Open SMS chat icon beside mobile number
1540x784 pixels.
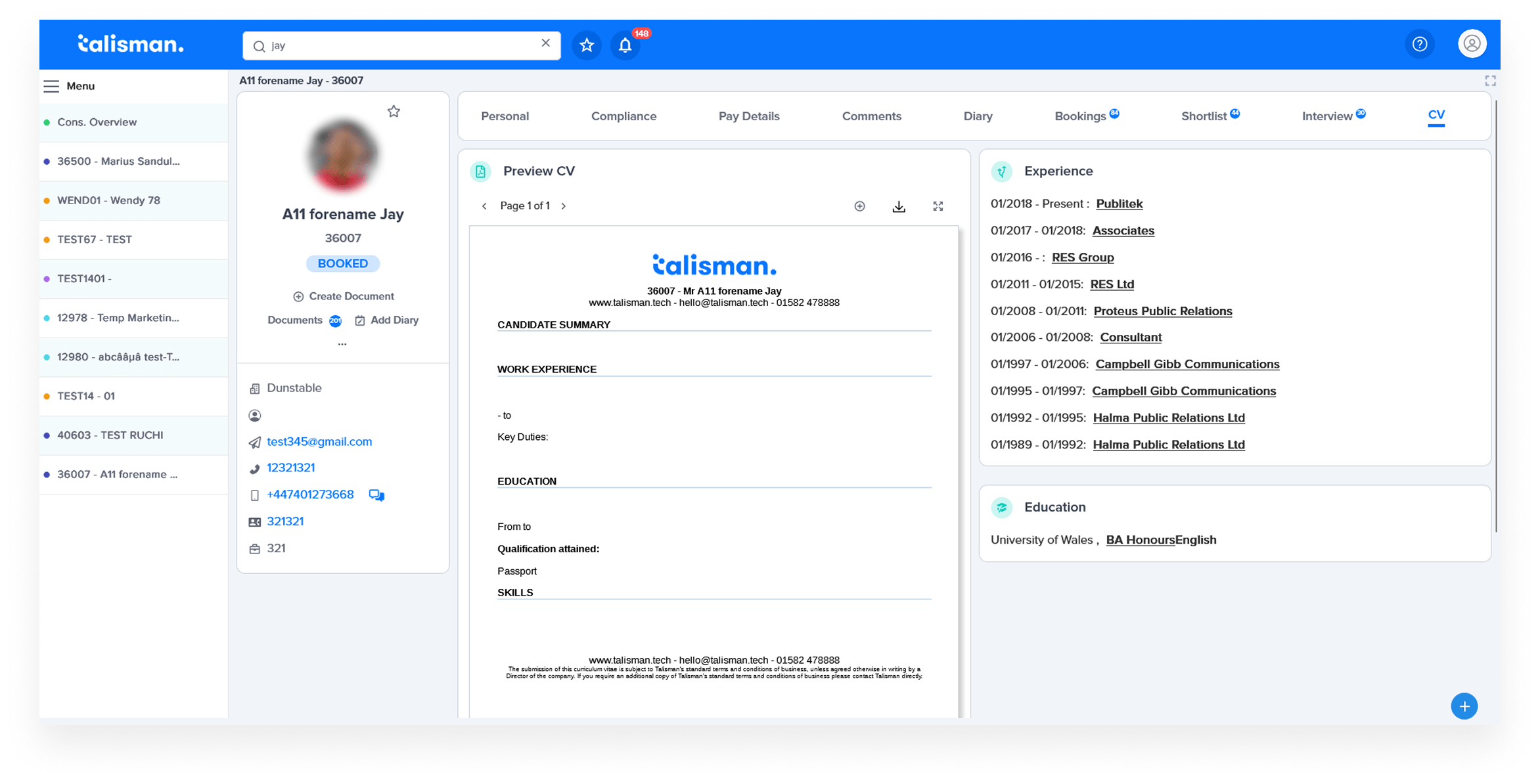pyautogui.click(x=376, y=495)
